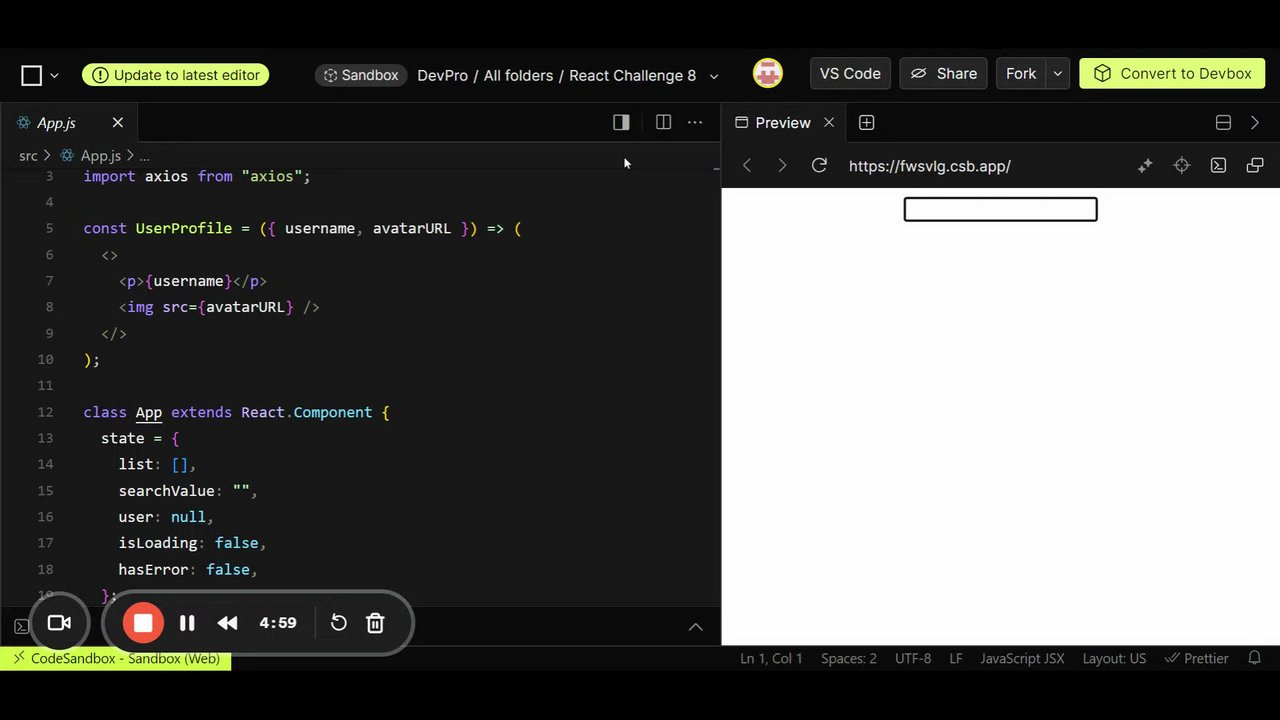This screenshot has height=720, width=1280.
Task: Click the search input in the preview page
Action: [x=1000, y=209]
